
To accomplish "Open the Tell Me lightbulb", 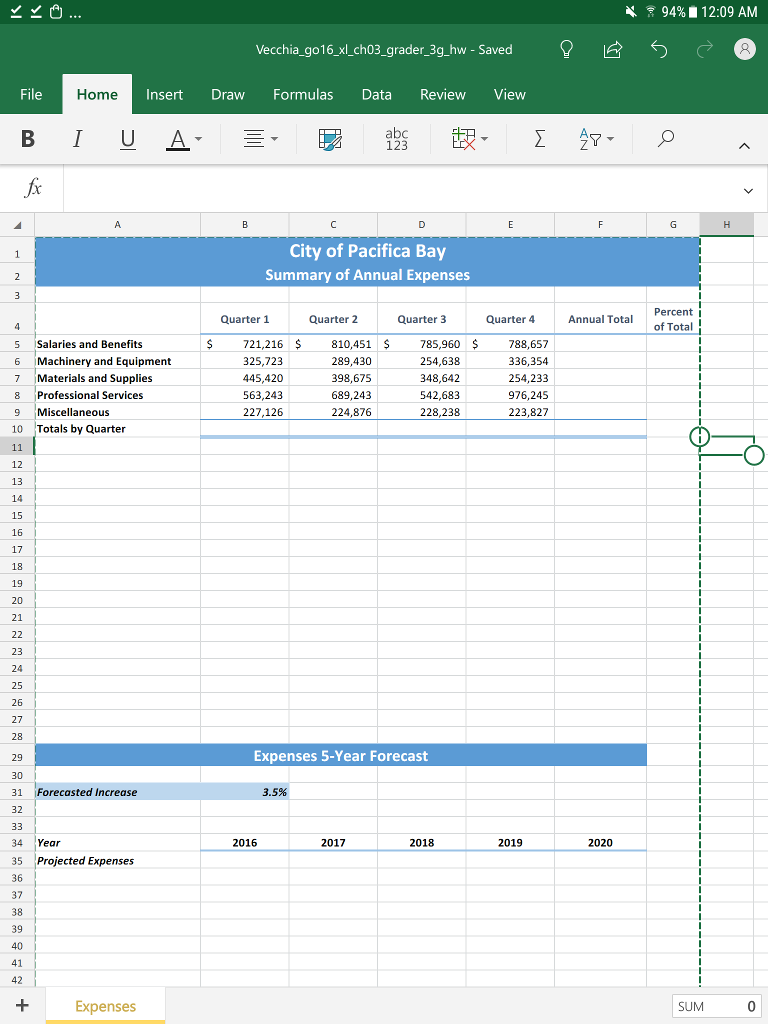I will click(x=567, y=50).
